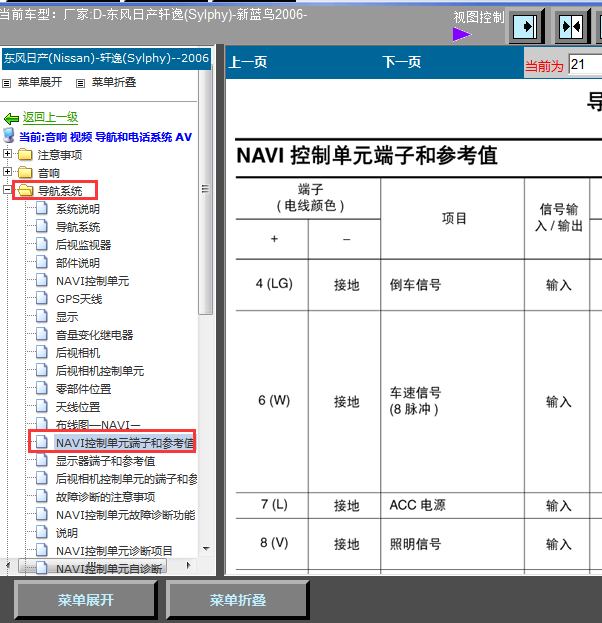This screenshot has height=623, width=602.
Task: Open the 导航系统 document in tree
Action: pyautogui.click(x=78, y=227)
